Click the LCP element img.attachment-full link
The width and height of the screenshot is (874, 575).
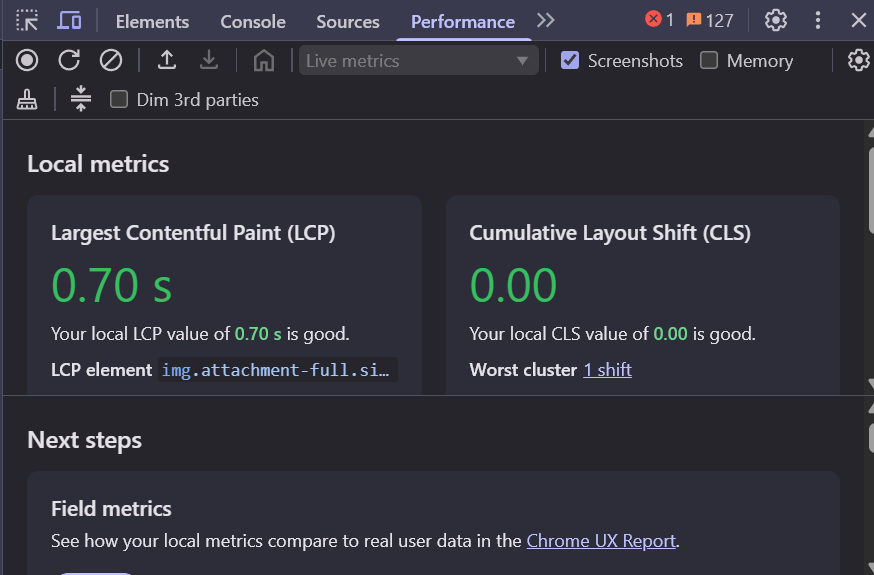coord(278,370)
